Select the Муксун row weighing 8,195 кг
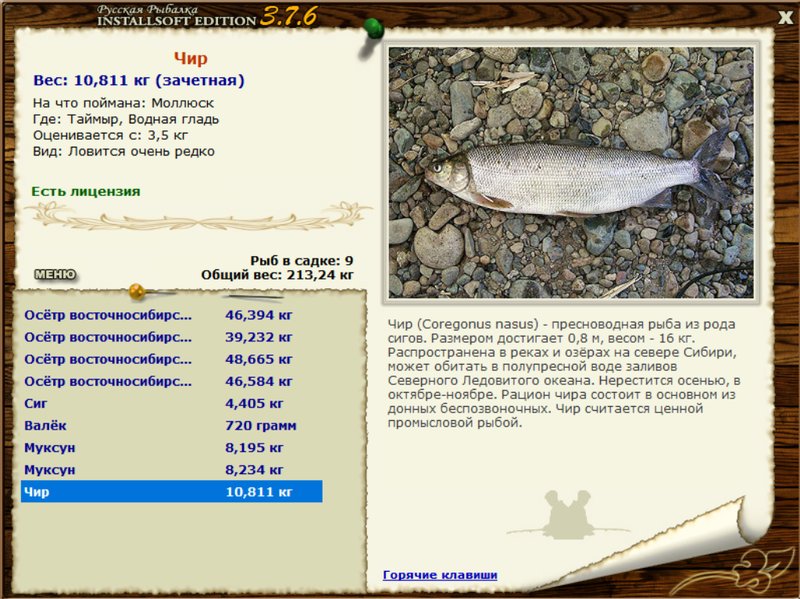The width and height of the screenshot is (800, 599). coord(171,447)
